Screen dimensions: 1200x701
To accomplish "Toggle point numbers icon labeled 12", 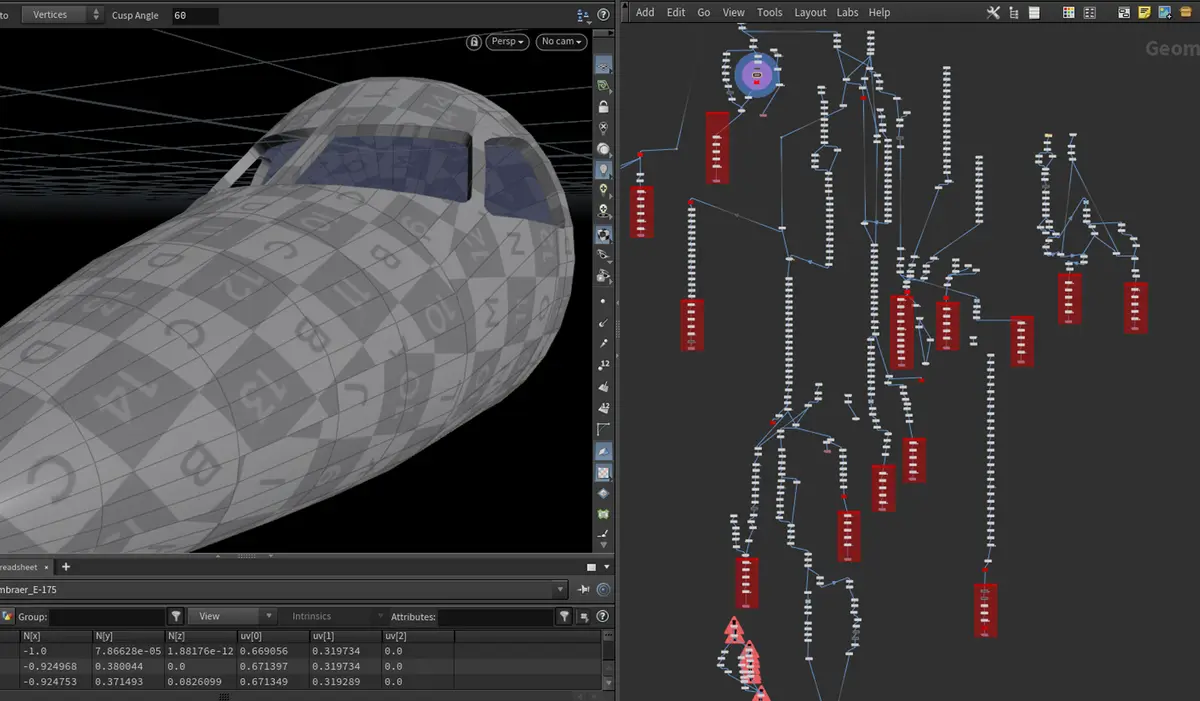I will point(604,364).
